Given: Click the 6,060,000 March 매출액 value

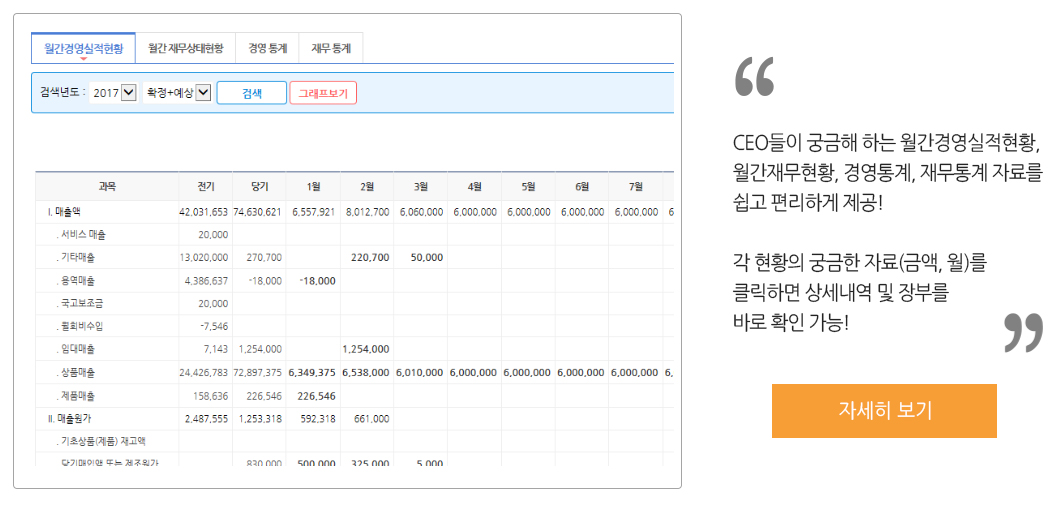Looking at the screenshot, I should tap(421, 212).
